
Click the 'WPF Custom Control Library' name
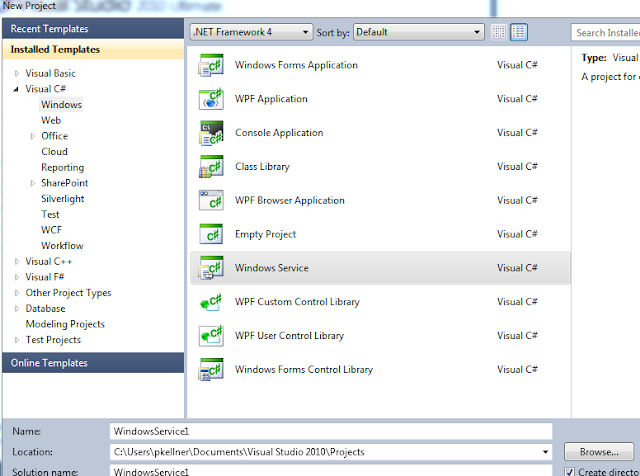pos(297,302)
